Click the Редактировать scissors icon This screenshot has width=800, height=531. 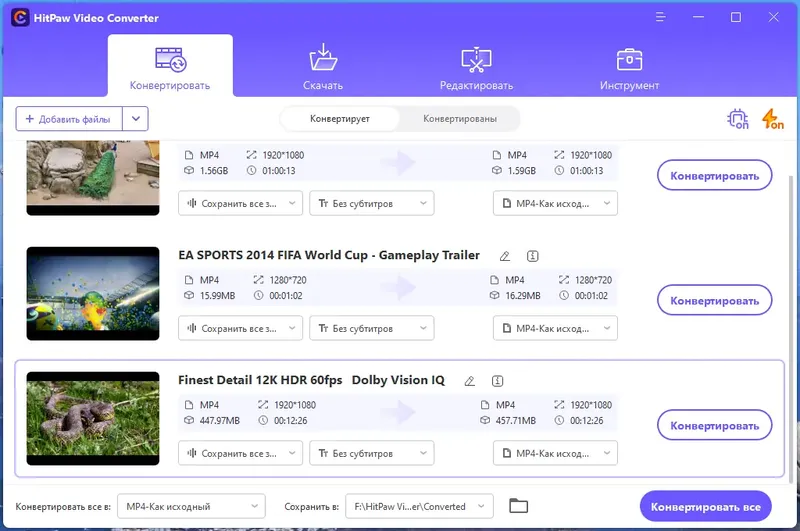coord(477,60)
